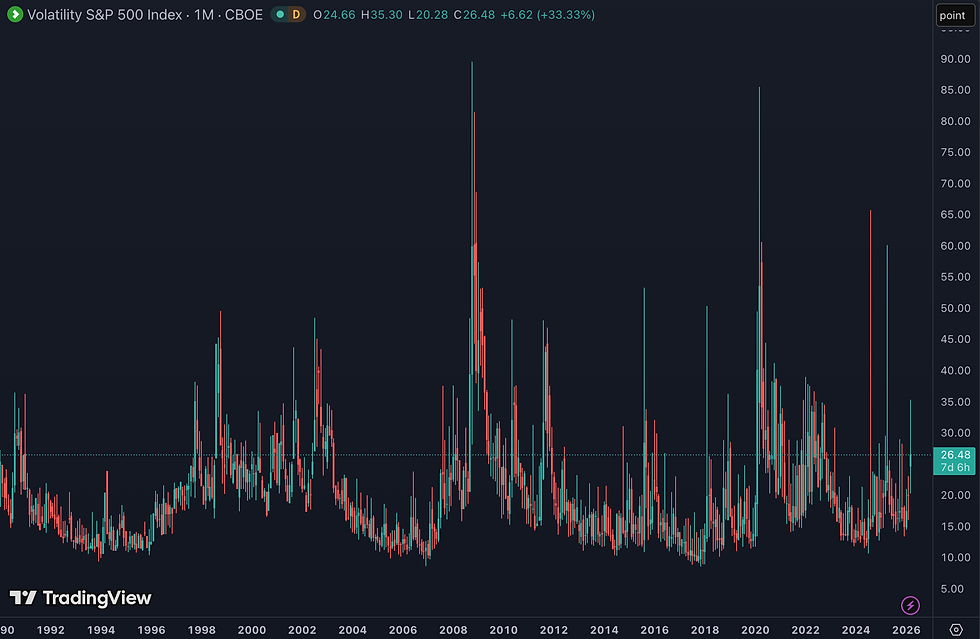The image size is (980, 639).
Task: Click the 40.00 price axis label
Action: [955, 370]
